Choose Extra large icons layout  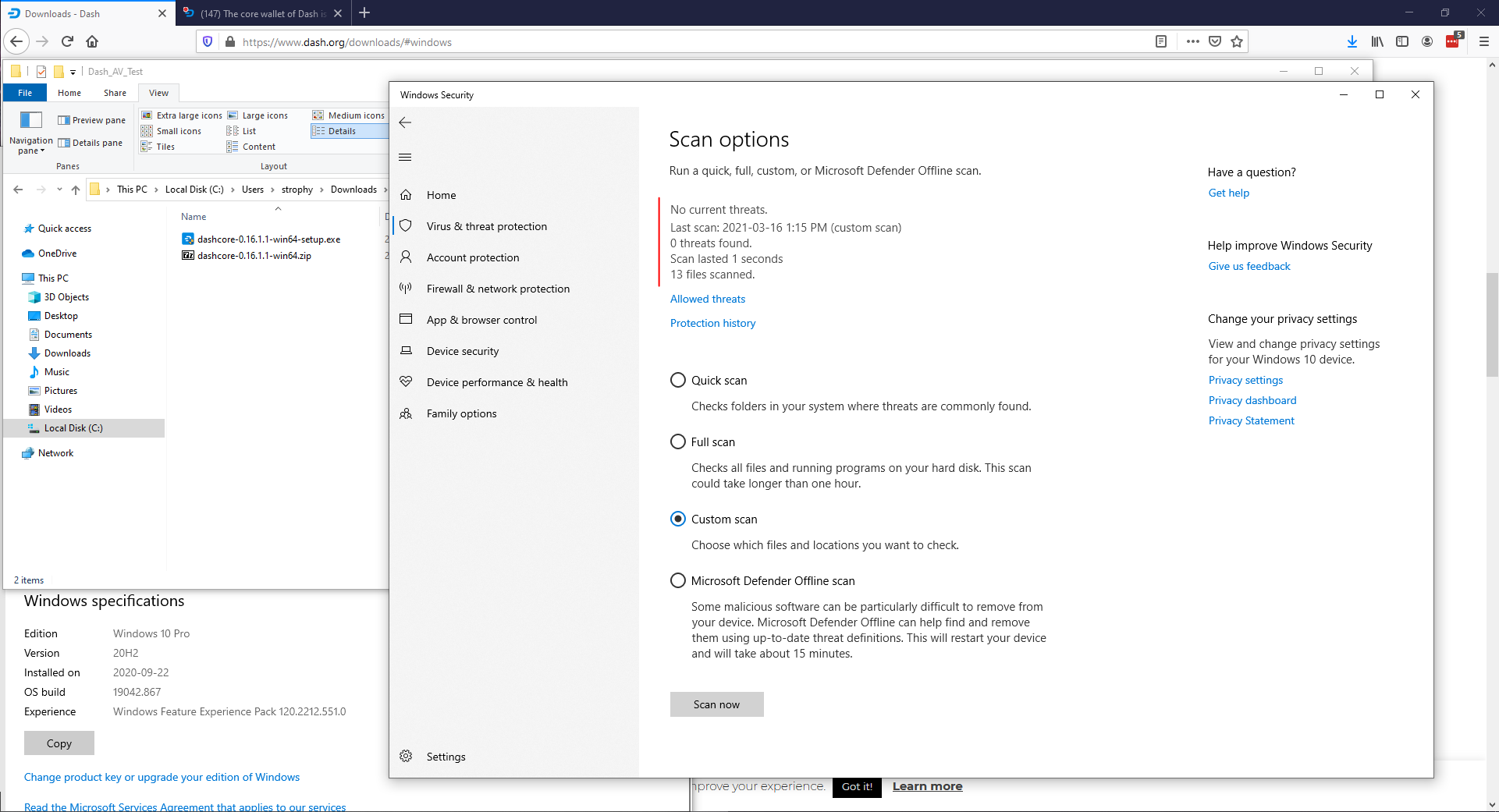(182, 115)
